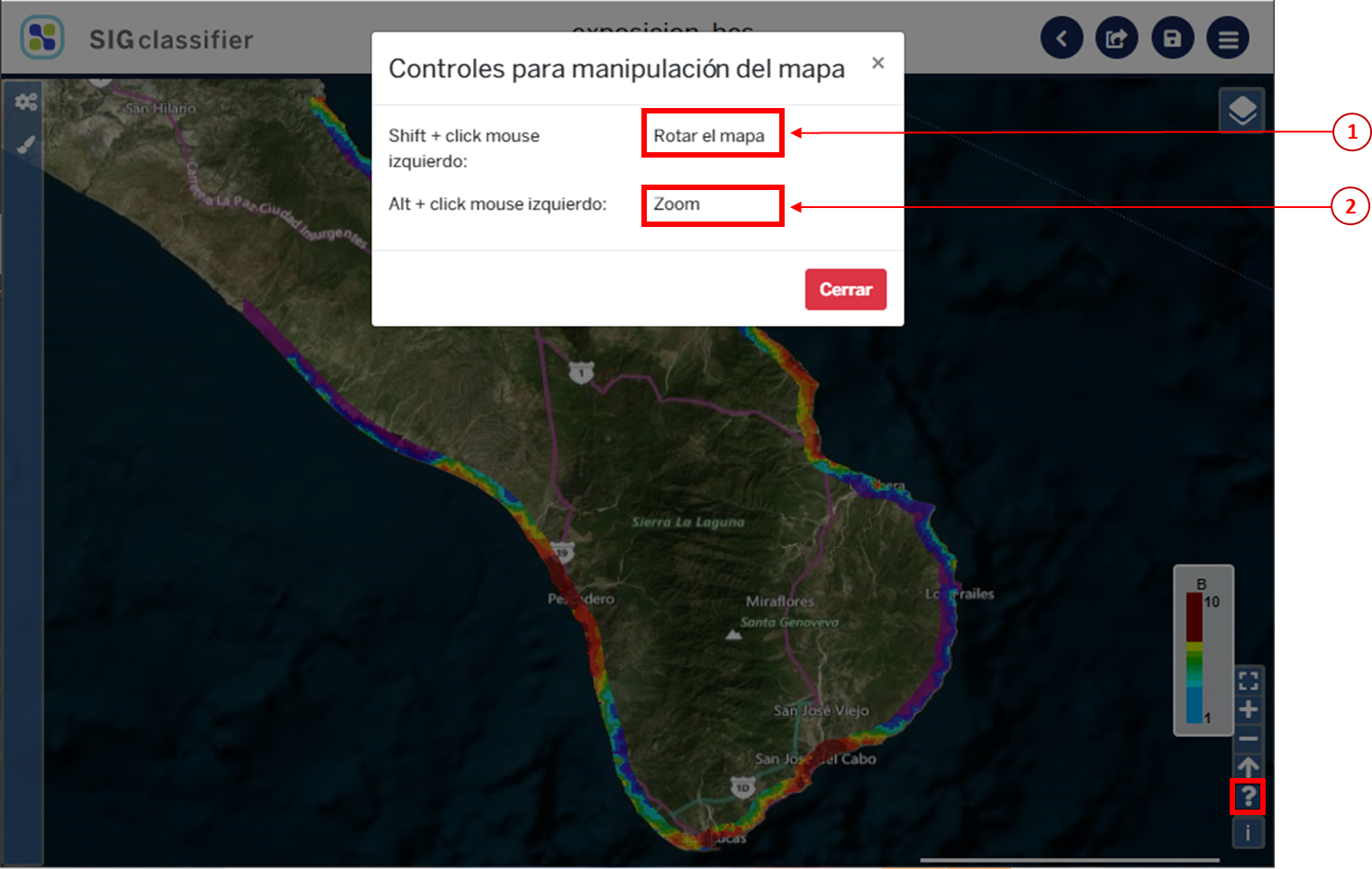The width and height of the screenshot is (1372, 869).
Task: Click the 'San Hilario' map label
Action: coord(160,108)
